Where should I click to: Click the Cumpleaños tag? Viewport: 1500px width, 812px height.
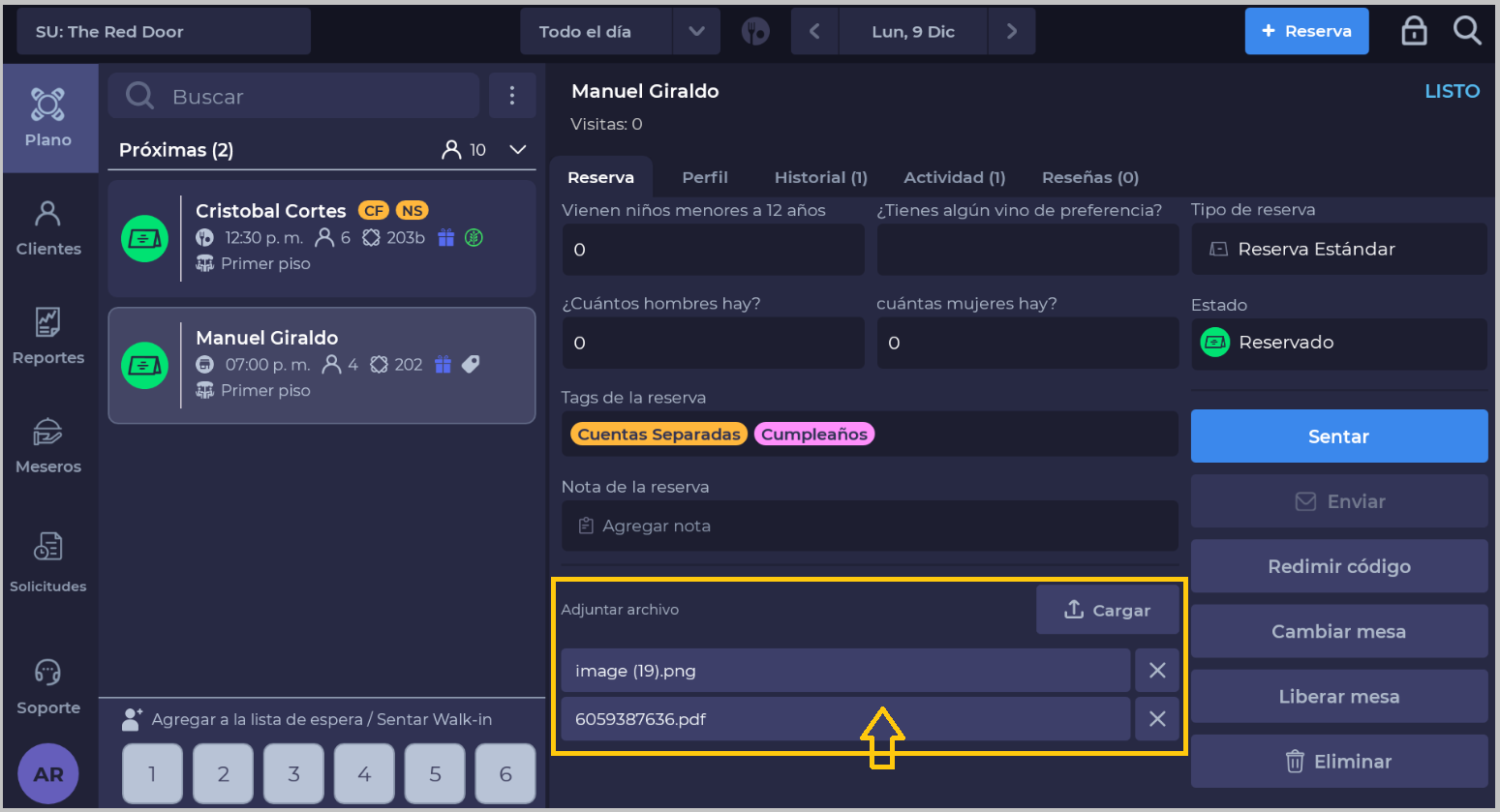[x=814, y=435]
